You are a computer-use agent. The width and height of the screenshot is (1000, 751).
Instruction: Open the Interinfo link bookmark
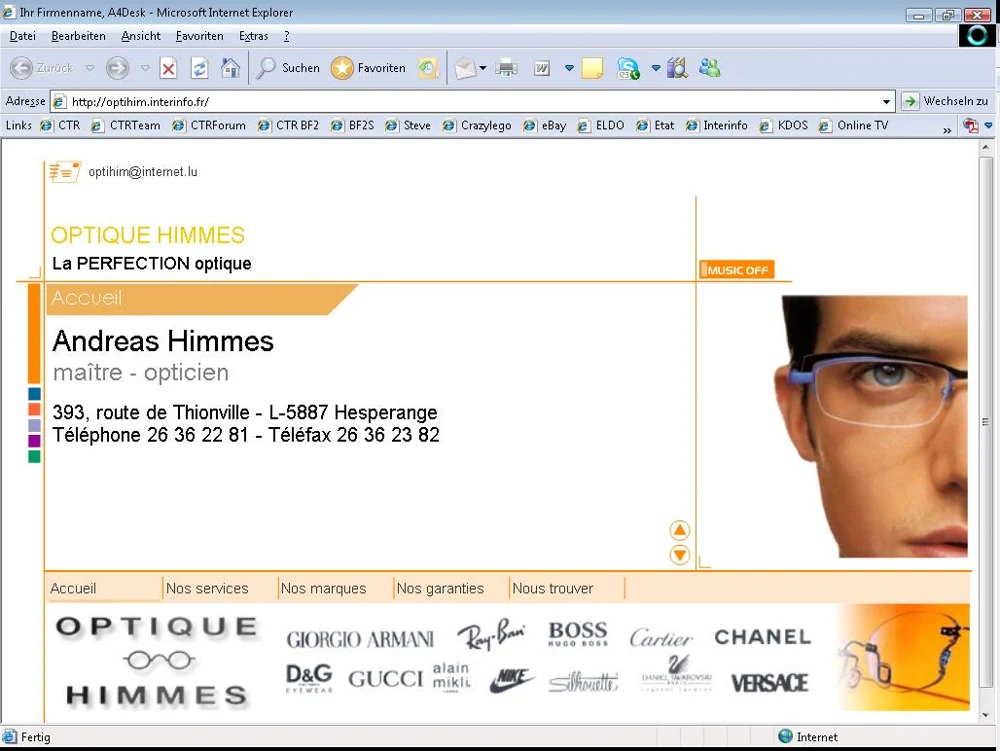[x=717, y=126]
